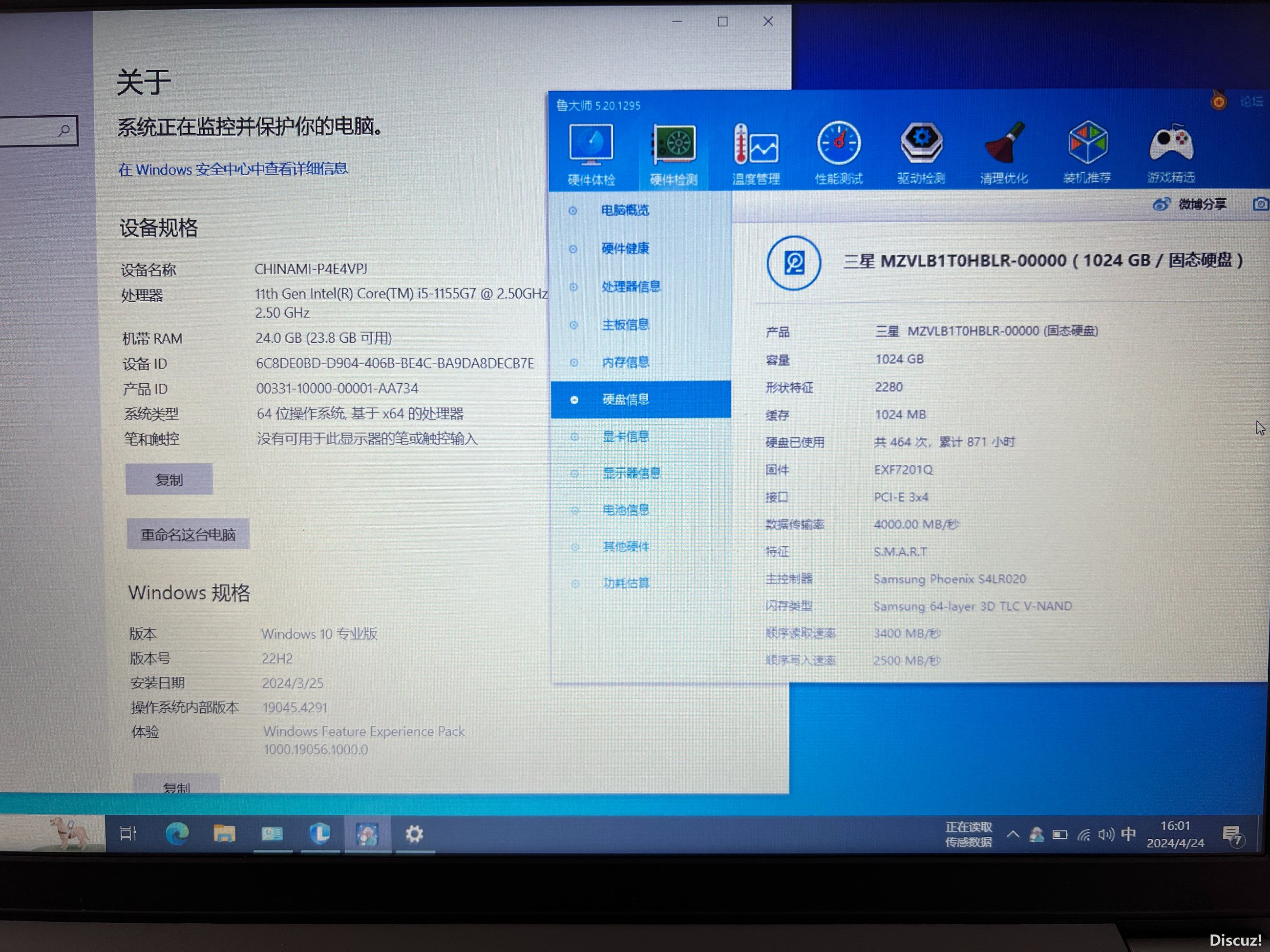Viewport: 1270px width, 952px height.
Task: Click the volume speaker tray icon
Action: point(1106,834)
